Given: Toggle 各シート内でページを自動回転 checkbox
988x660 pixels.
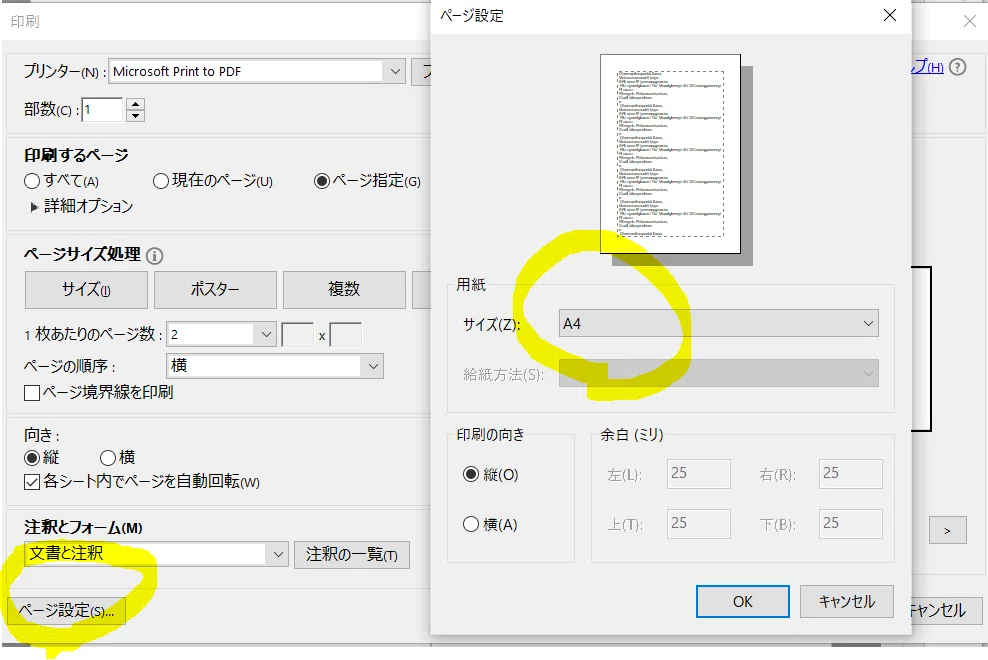Looking at the screenshot, I should coord(32,482).
